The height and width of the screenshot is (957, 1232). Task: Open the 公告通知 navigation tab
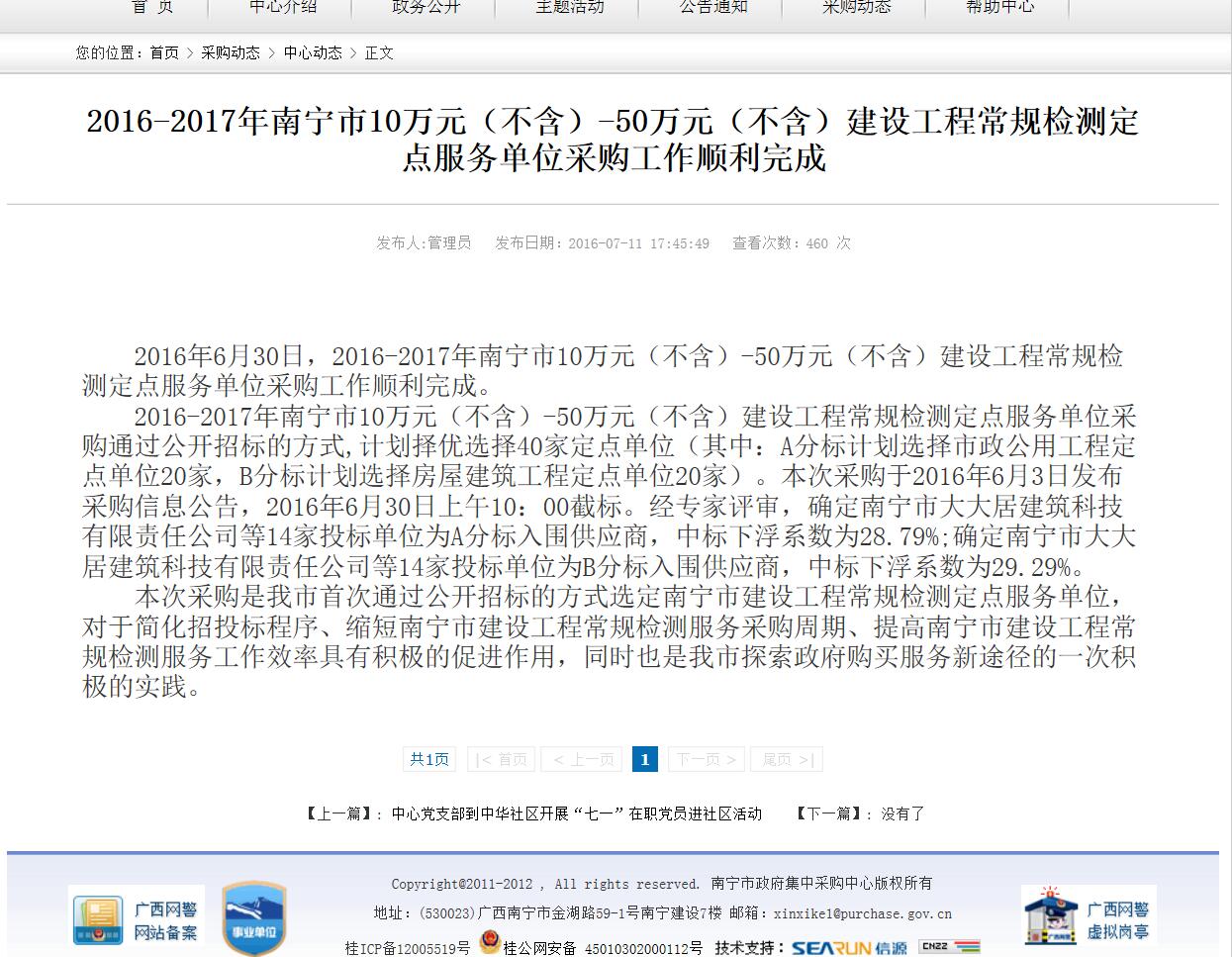click(713, 7)
